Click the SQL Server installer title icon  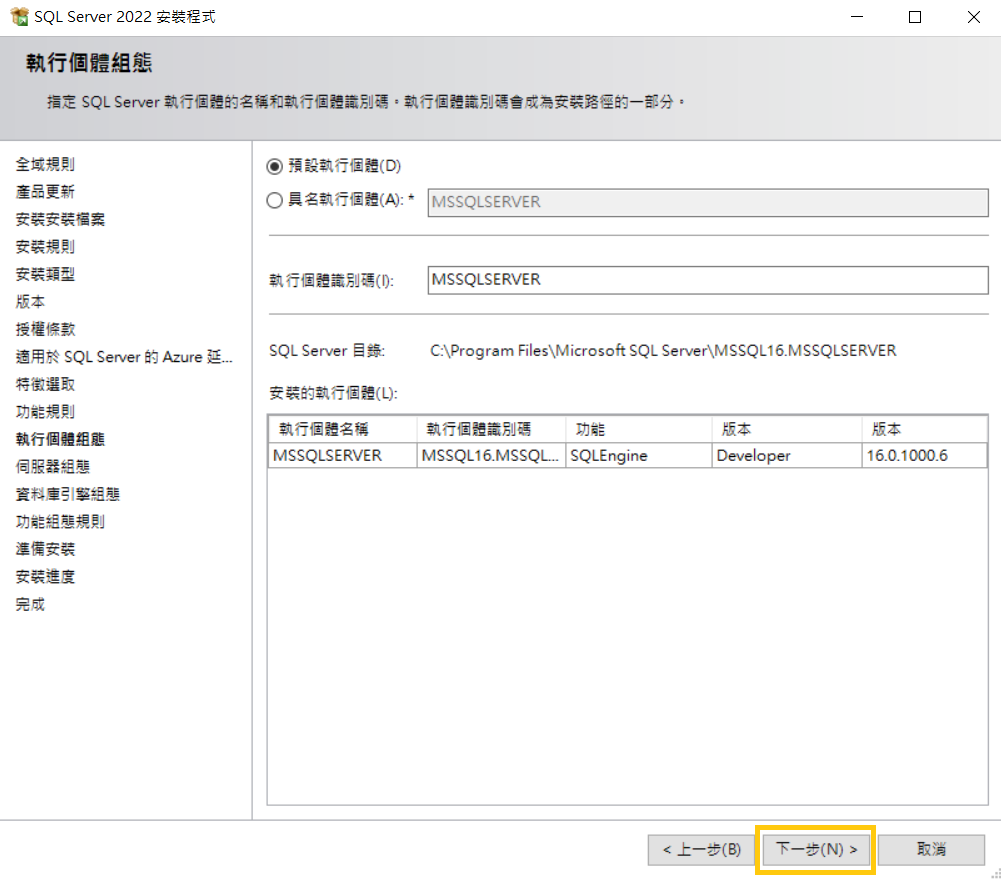click(x=20, y=17)
